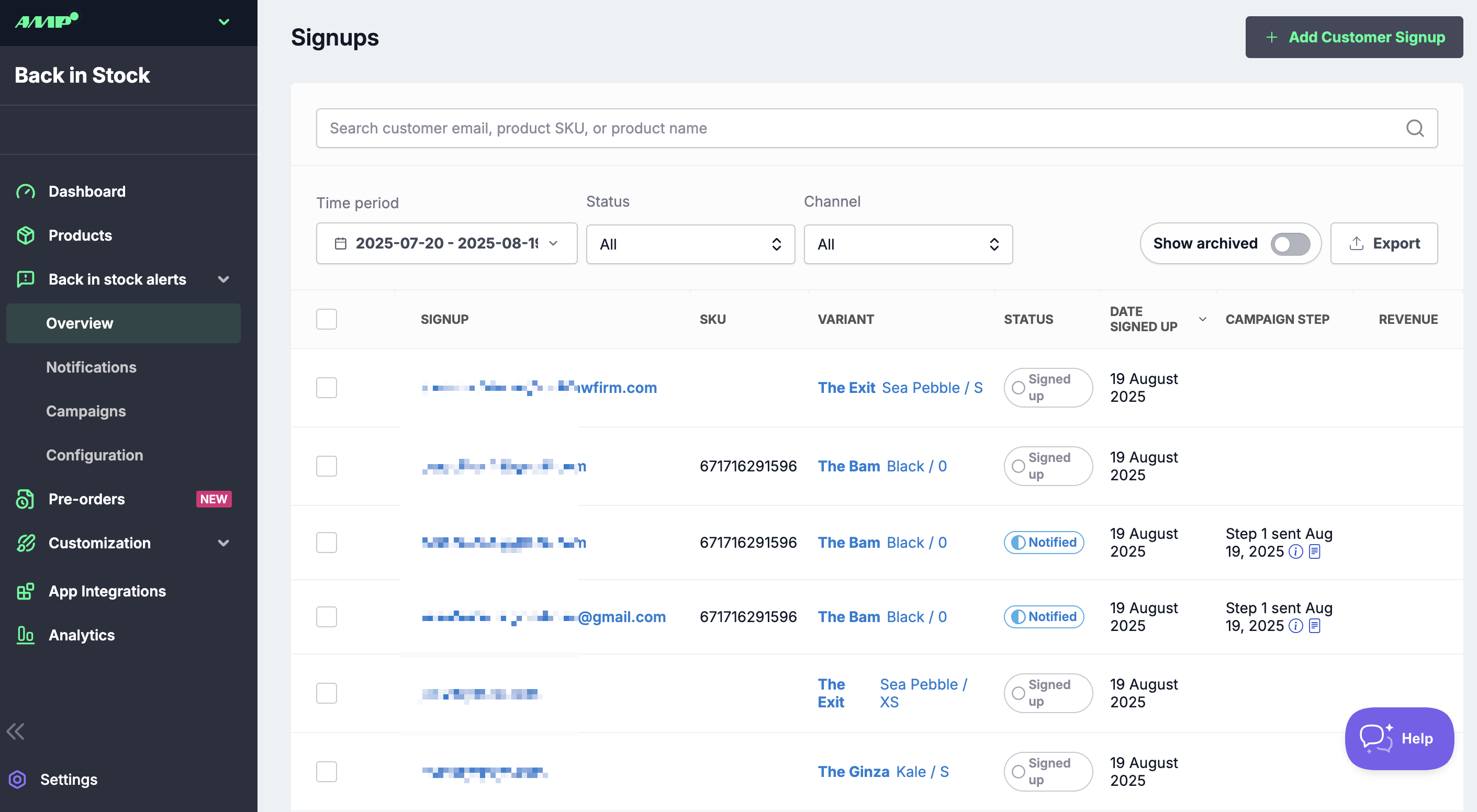Check the checkbox for the wfirm.com signup row
The width and height of the screenshot is (1477, 812).
pyautogui.click(x=326, y=388)
